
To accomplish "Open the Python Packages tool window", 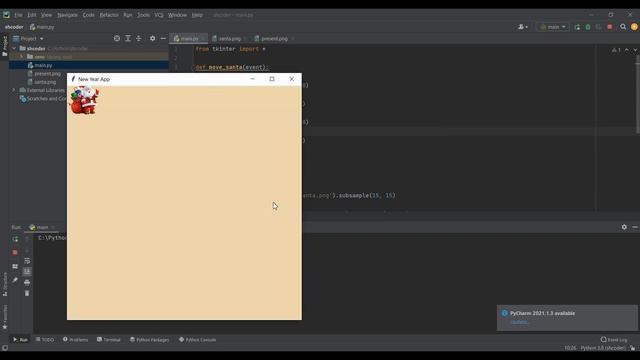I will coord(149,340).
